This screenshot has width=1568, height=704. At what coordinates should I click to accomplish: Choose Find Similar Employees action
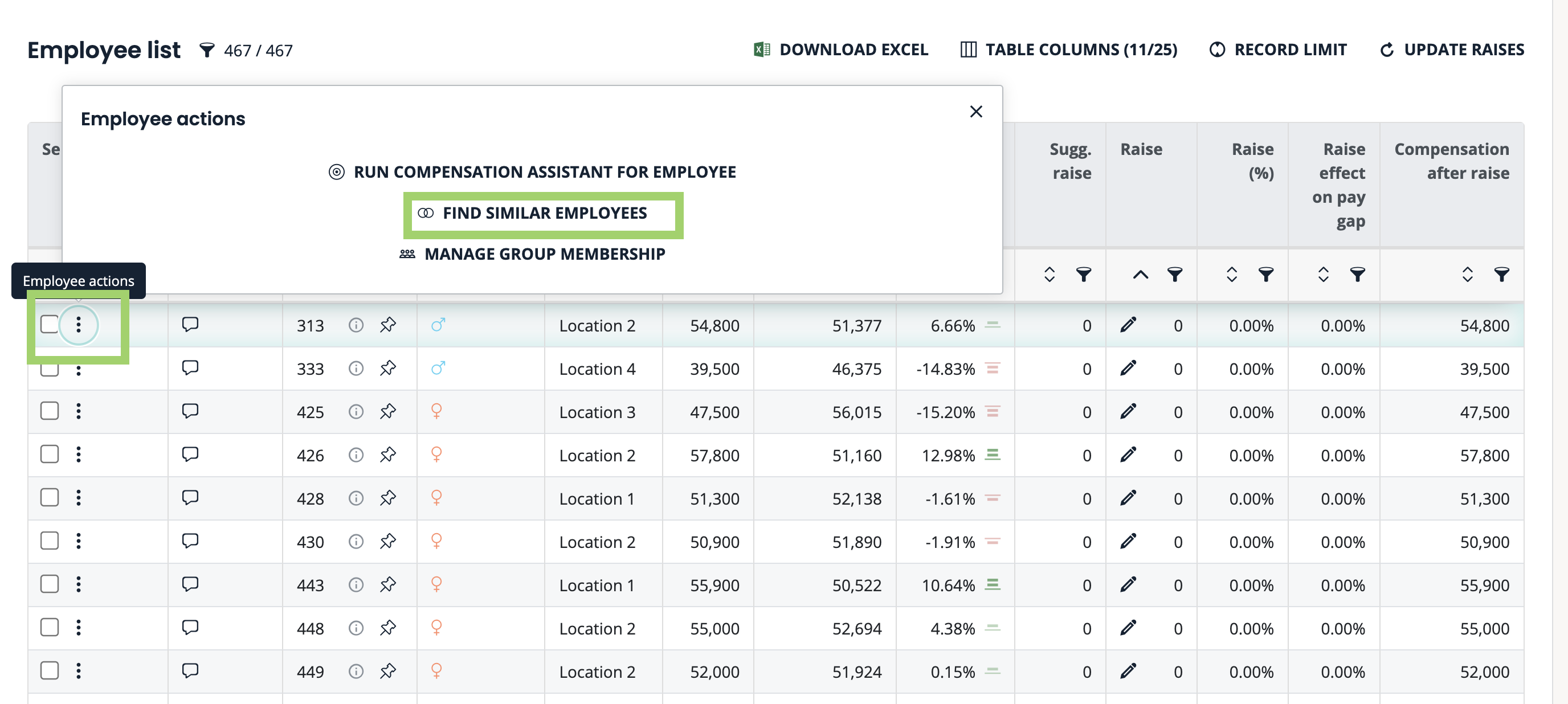pos(544,213)
